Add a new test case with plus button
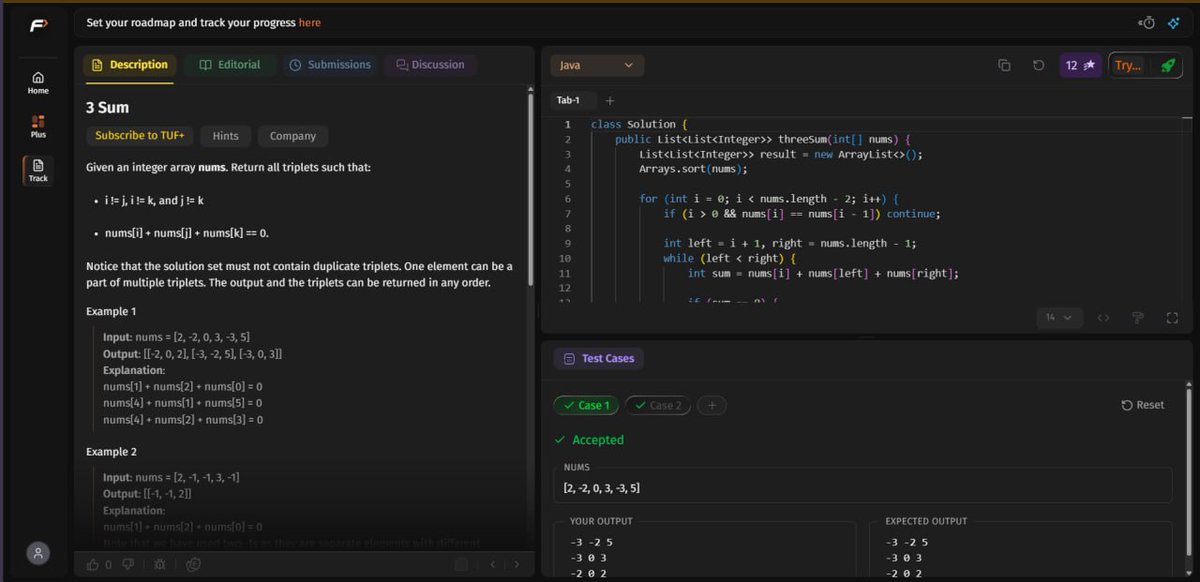The width and height of the screenshot is (1200, 582). click(712, 405)
